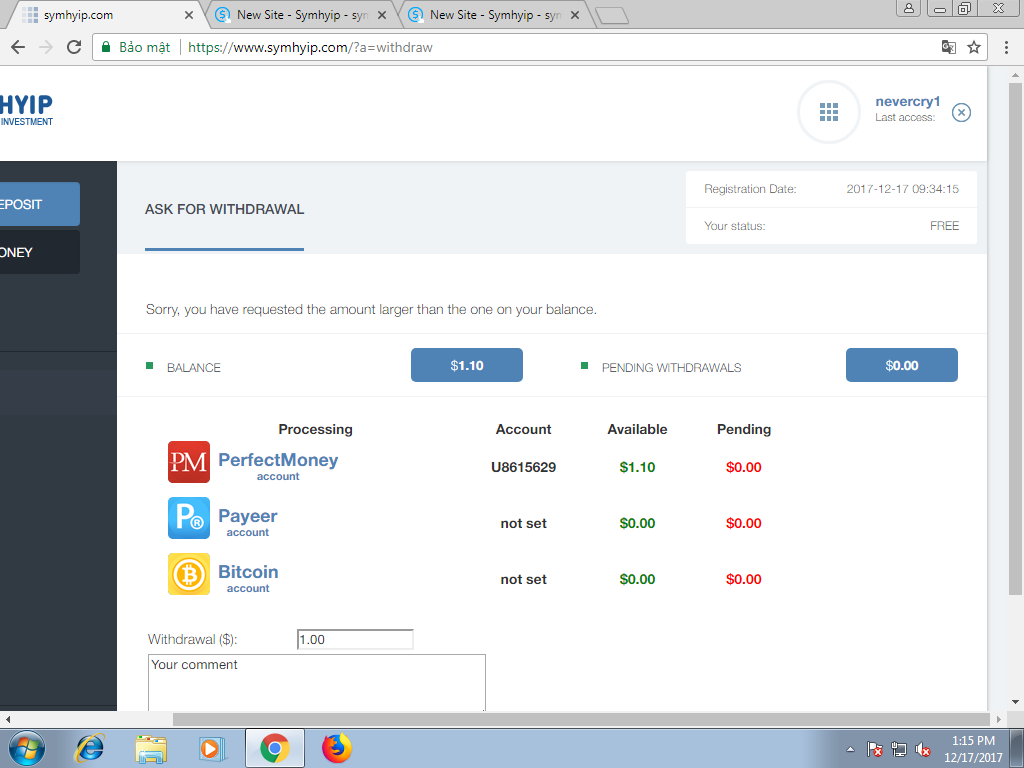
Task: Go back to previous page
Action: click(18, 47)
